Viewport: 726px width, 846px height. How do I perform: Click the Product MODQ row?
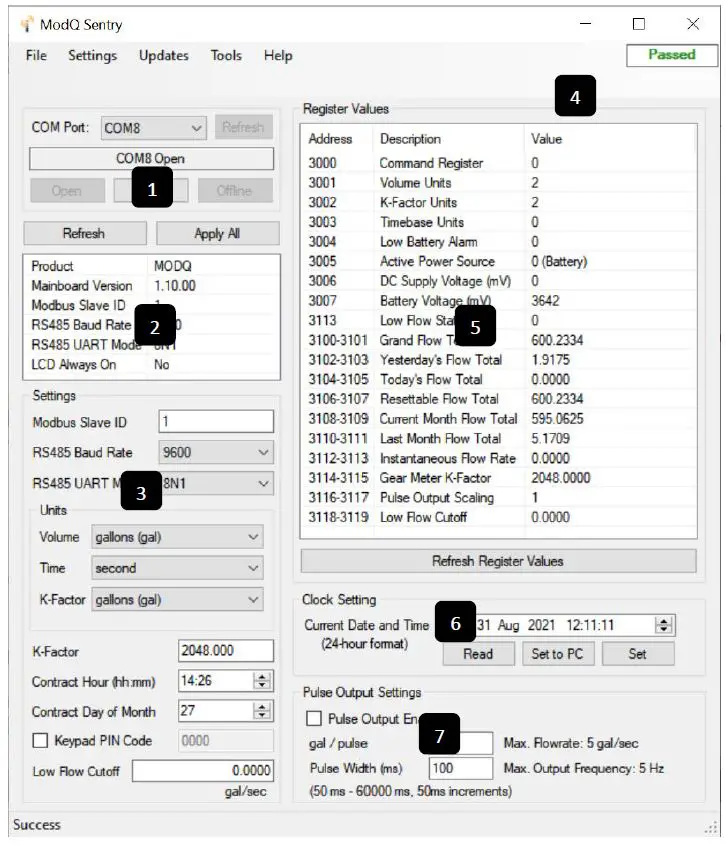coord(152,266)
